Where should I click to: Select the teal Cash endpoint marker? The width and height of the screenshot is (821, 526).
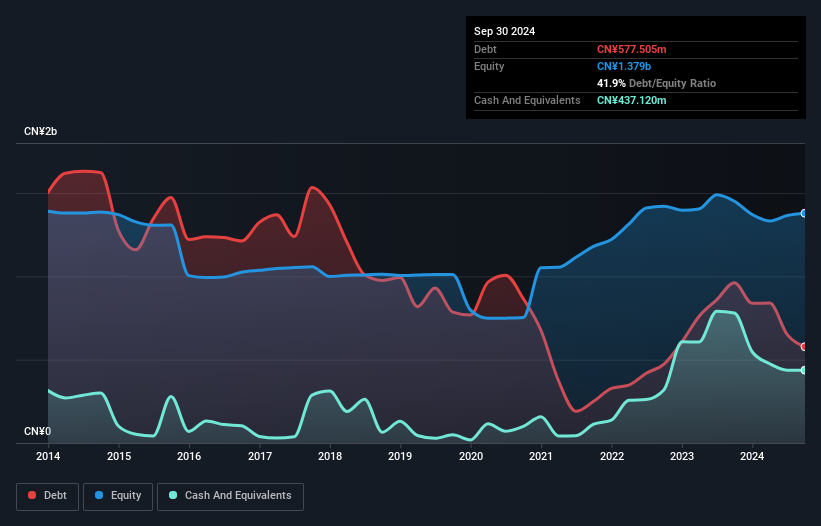coord(804,370)
